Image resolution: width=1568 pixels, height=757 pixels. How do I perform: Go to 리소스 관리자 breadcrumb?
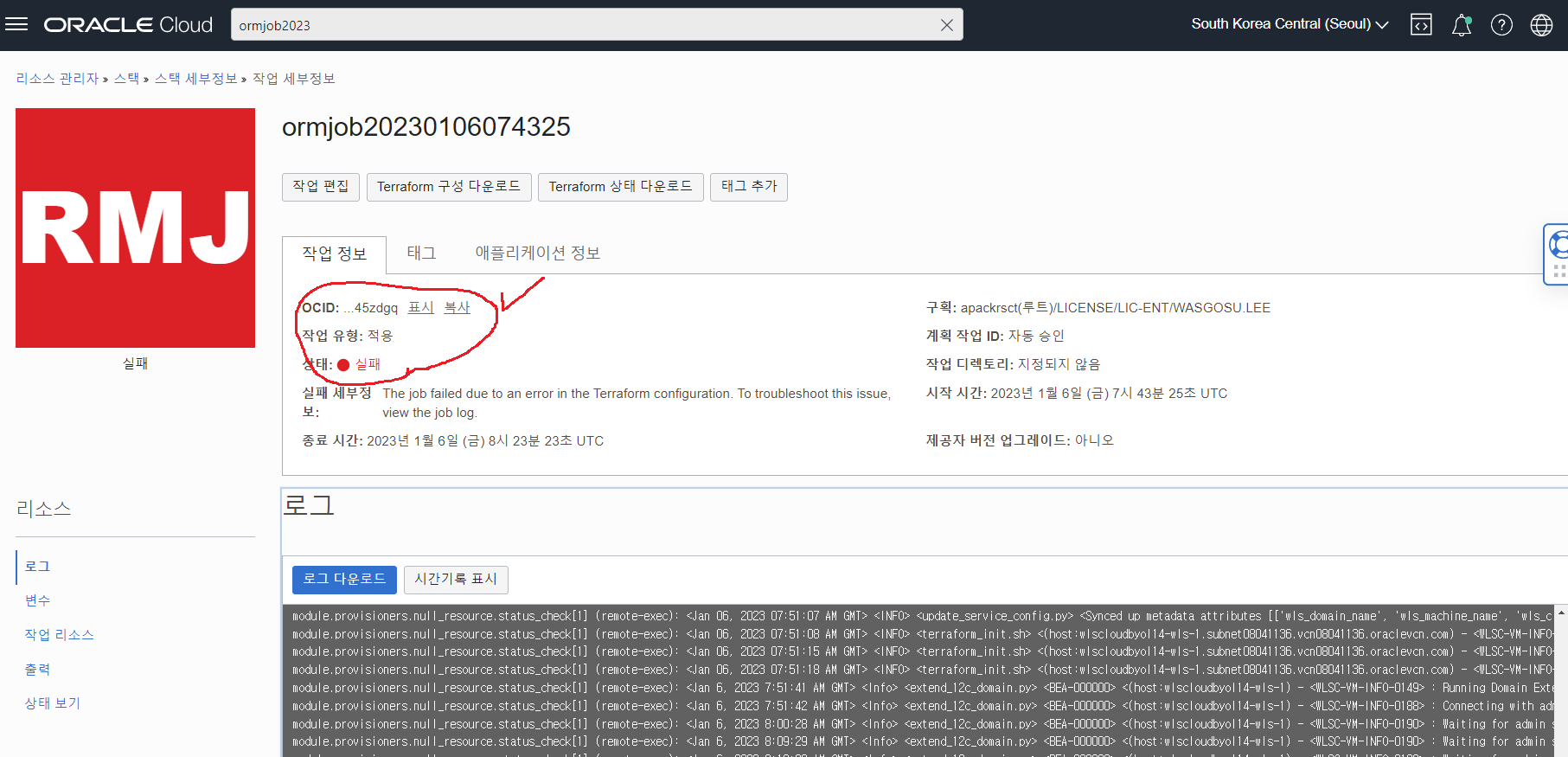pos(57,79)
